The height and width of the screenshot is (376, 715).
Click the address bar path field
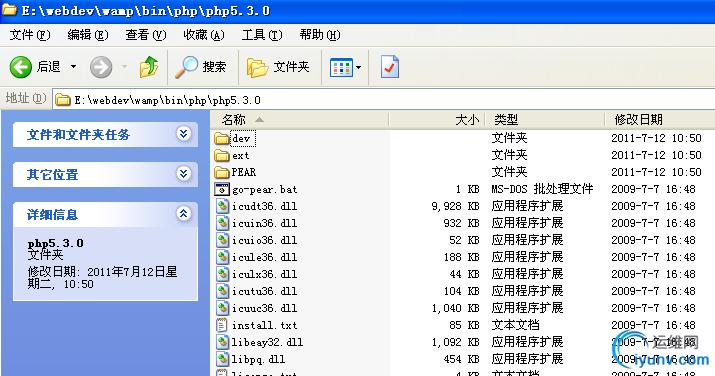384,99
